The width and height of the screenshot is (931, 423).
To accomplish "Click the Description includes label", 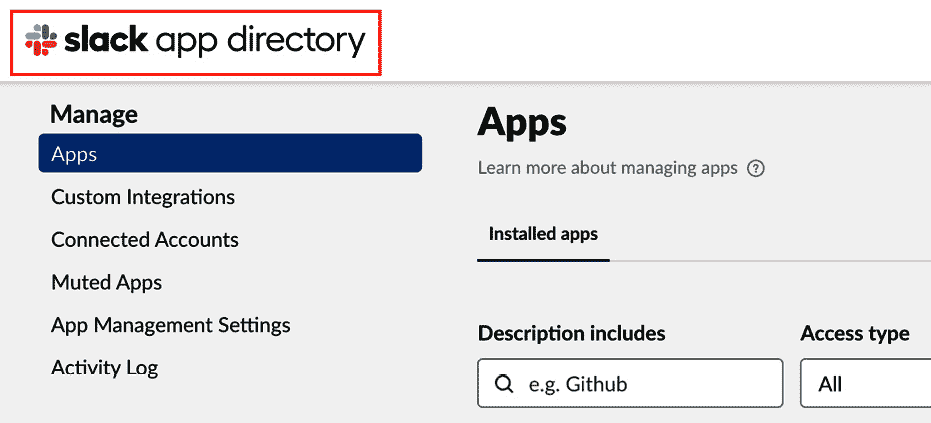I will coord(571,334).
